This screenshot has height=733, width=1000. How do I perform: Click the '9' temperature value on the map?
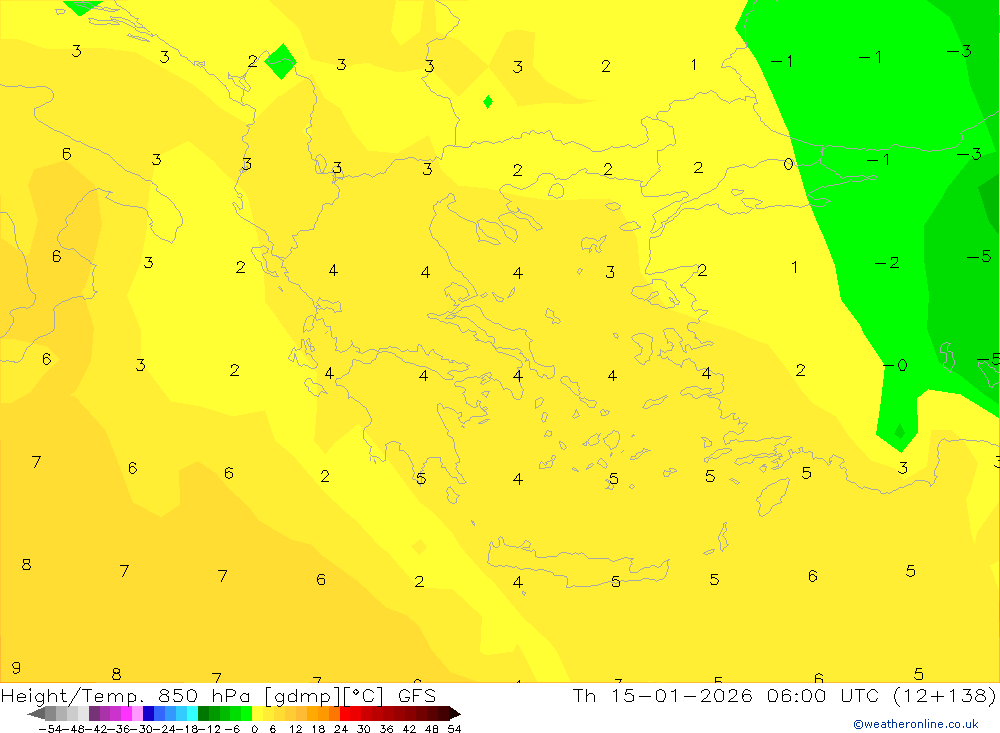point(16,668)
